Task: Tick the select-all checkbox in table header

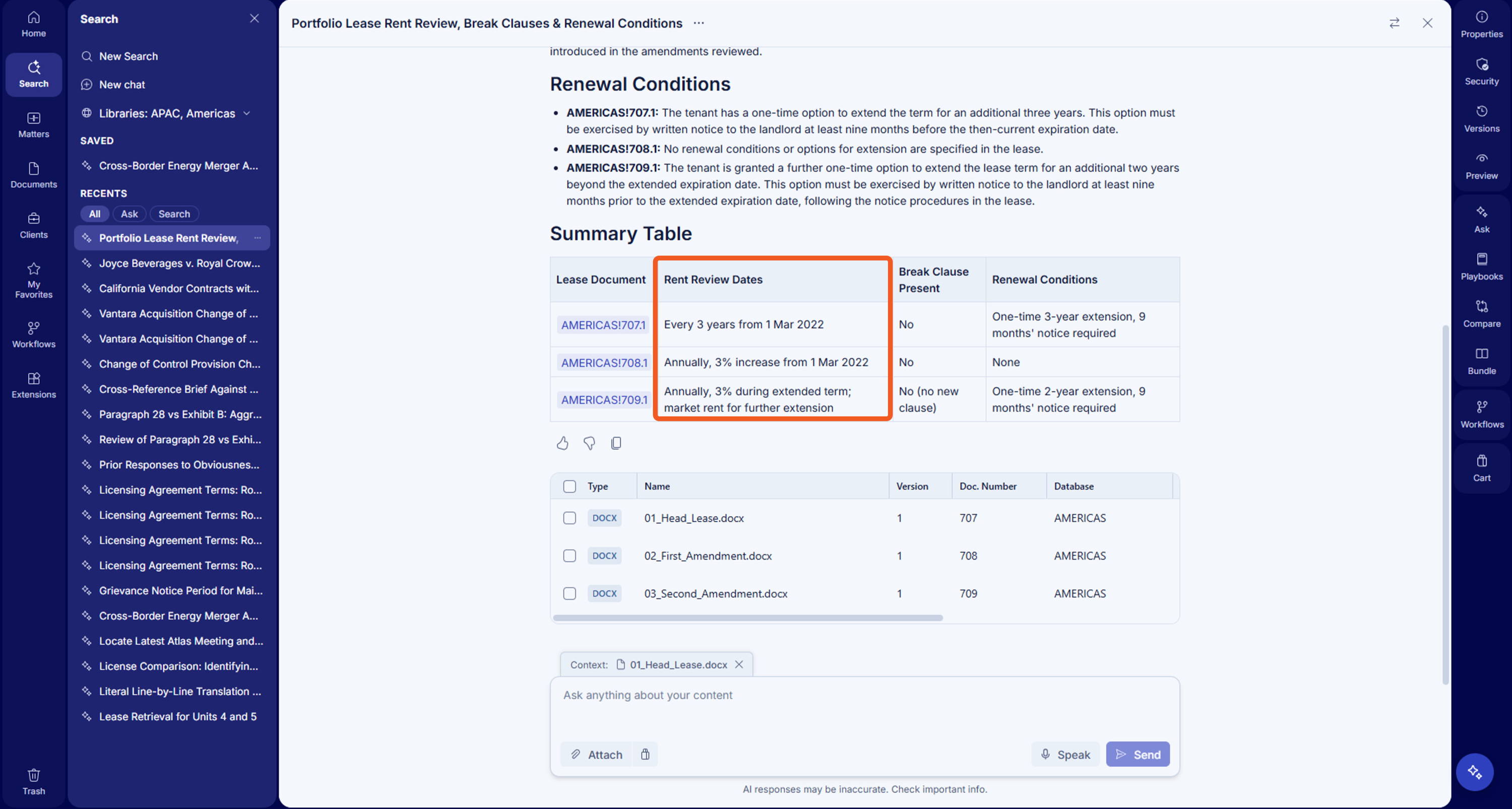Action: click(570, 486)
